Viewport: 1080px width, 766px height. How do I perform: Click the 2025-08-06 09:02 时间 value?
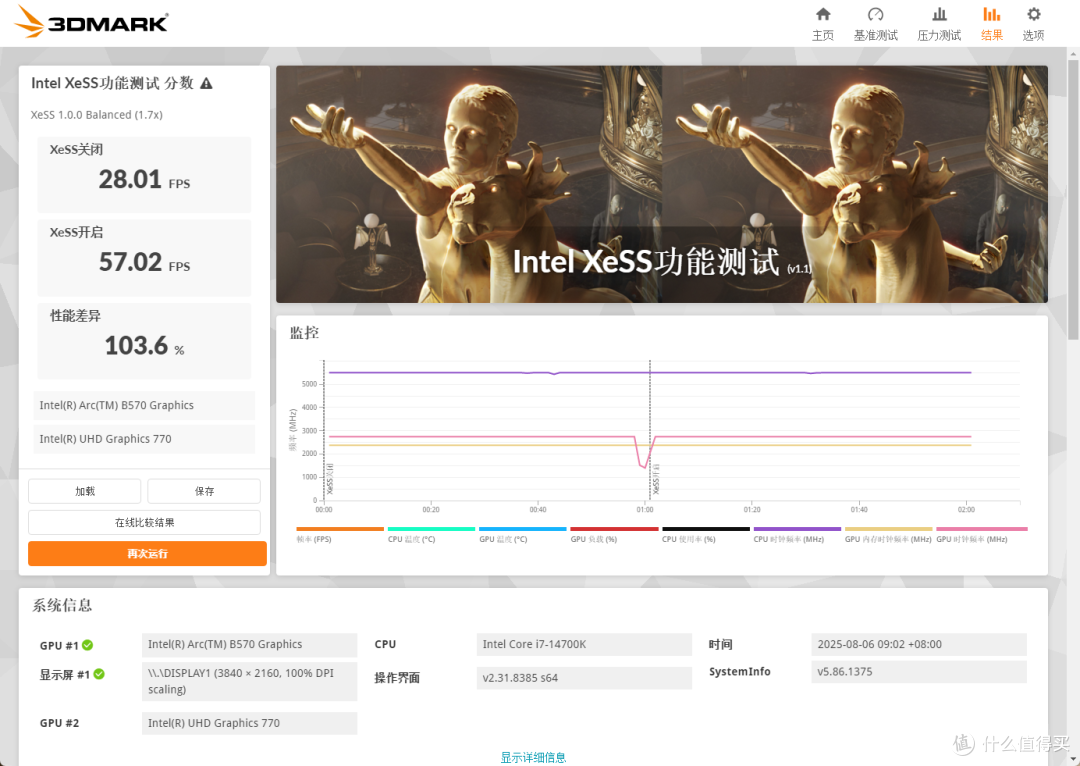click(919, 644)
